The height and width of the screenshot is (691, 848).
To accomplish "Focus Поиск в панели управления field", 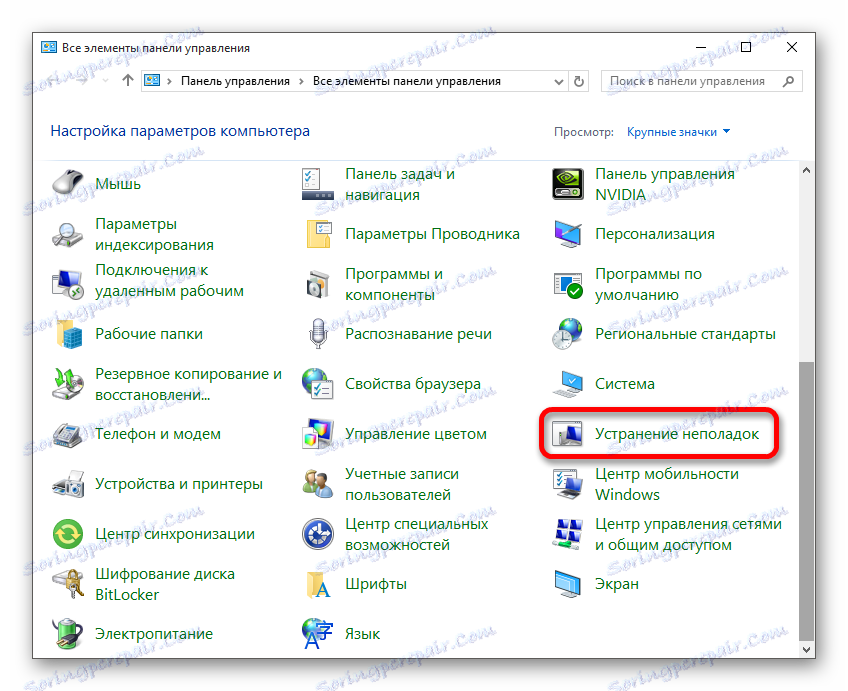I will pos(701,81).
